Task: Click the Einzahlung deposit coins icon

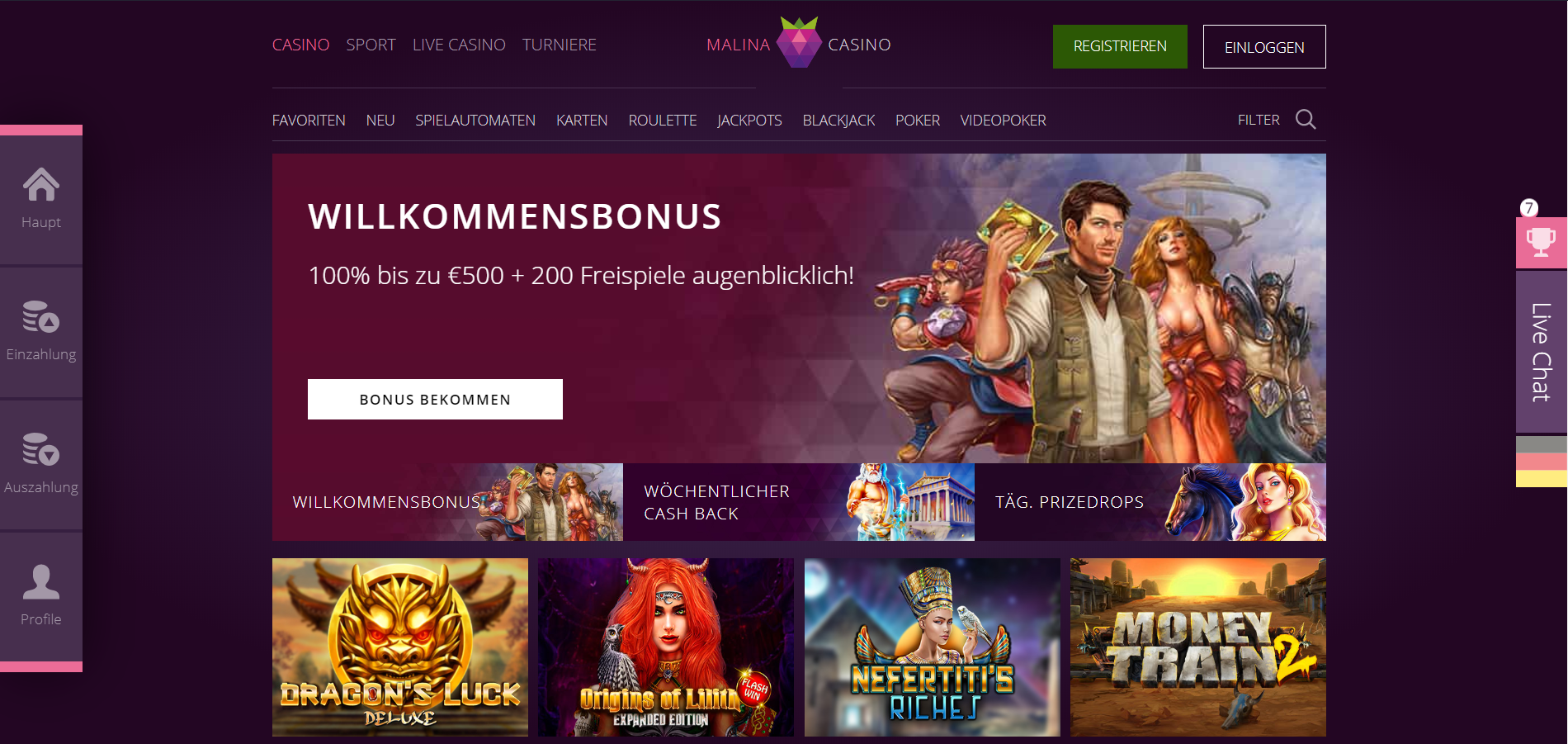Action: coord(40,317)
